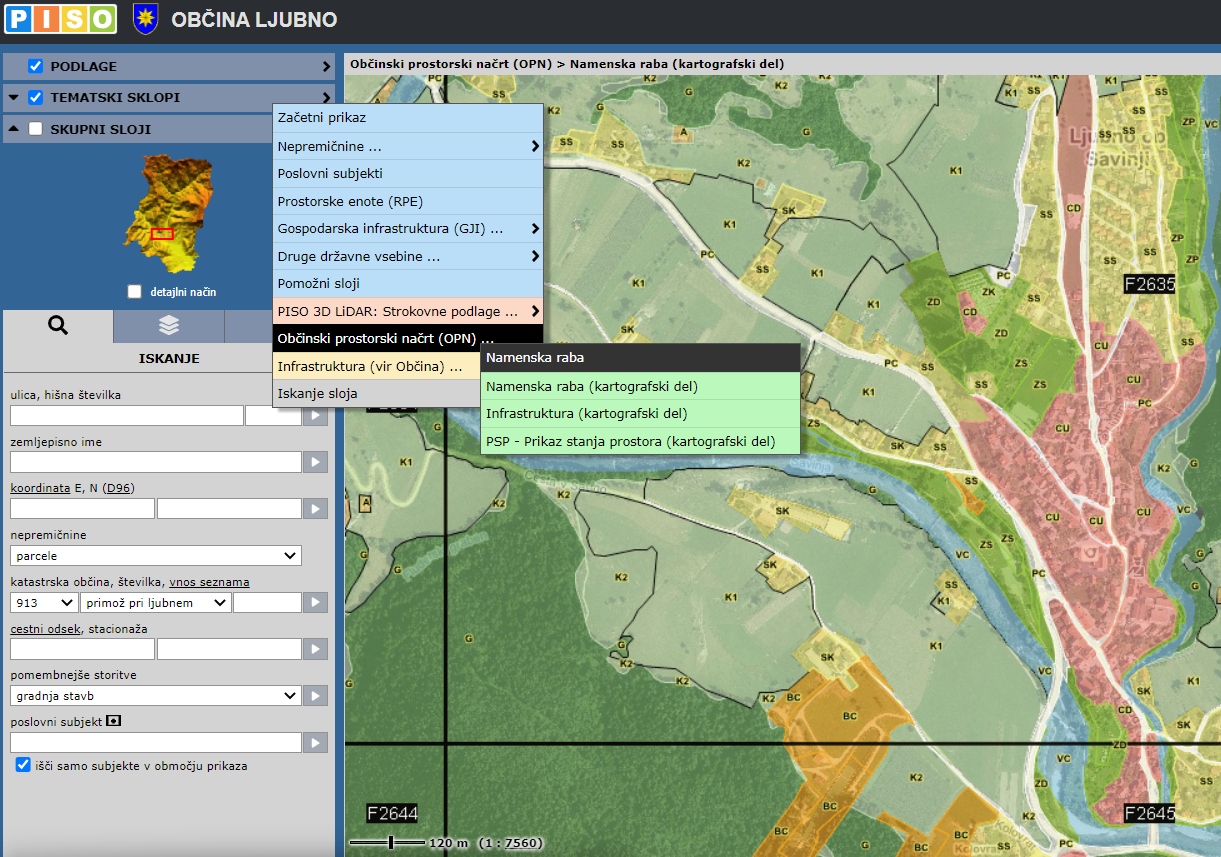This screenshot has width=1221, height=857.
Task: Click the koordinata link
Action: 40,488
